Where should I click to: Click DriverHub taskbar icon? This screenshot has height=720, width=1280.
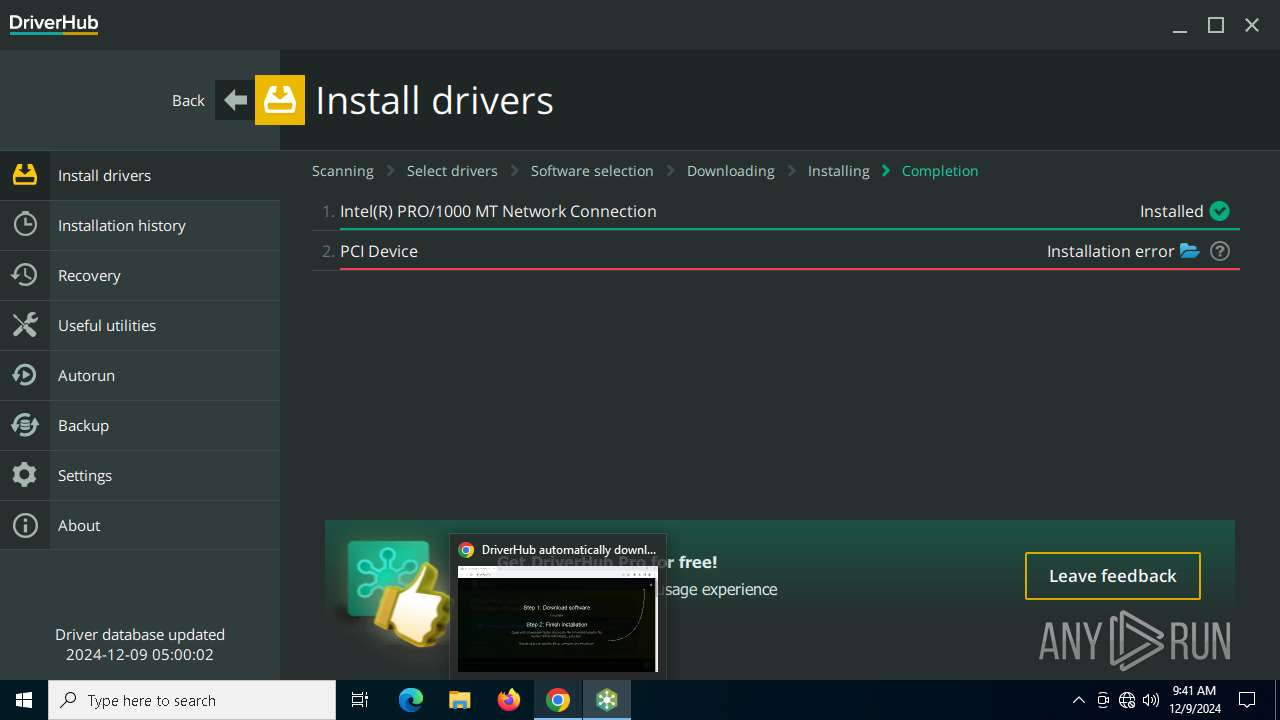[607, 700]
